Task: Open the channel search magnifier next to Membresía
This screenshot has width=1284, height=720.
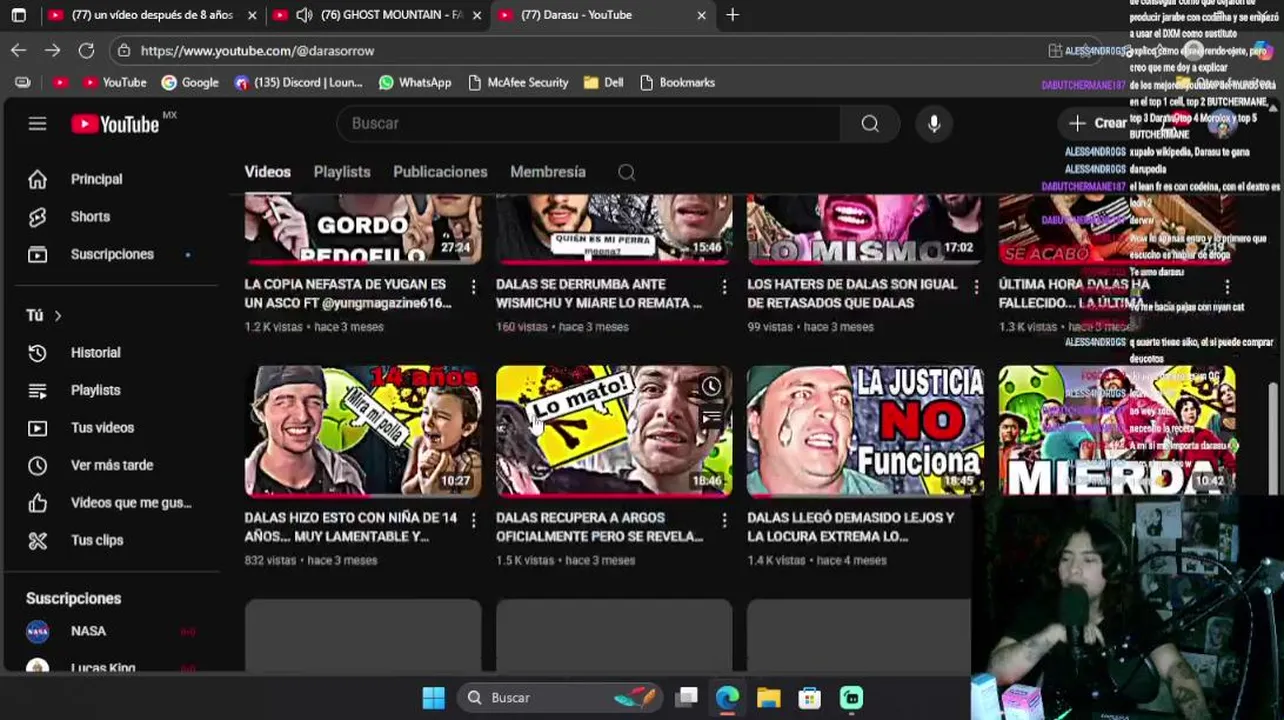Action: [x=626, y=172]
